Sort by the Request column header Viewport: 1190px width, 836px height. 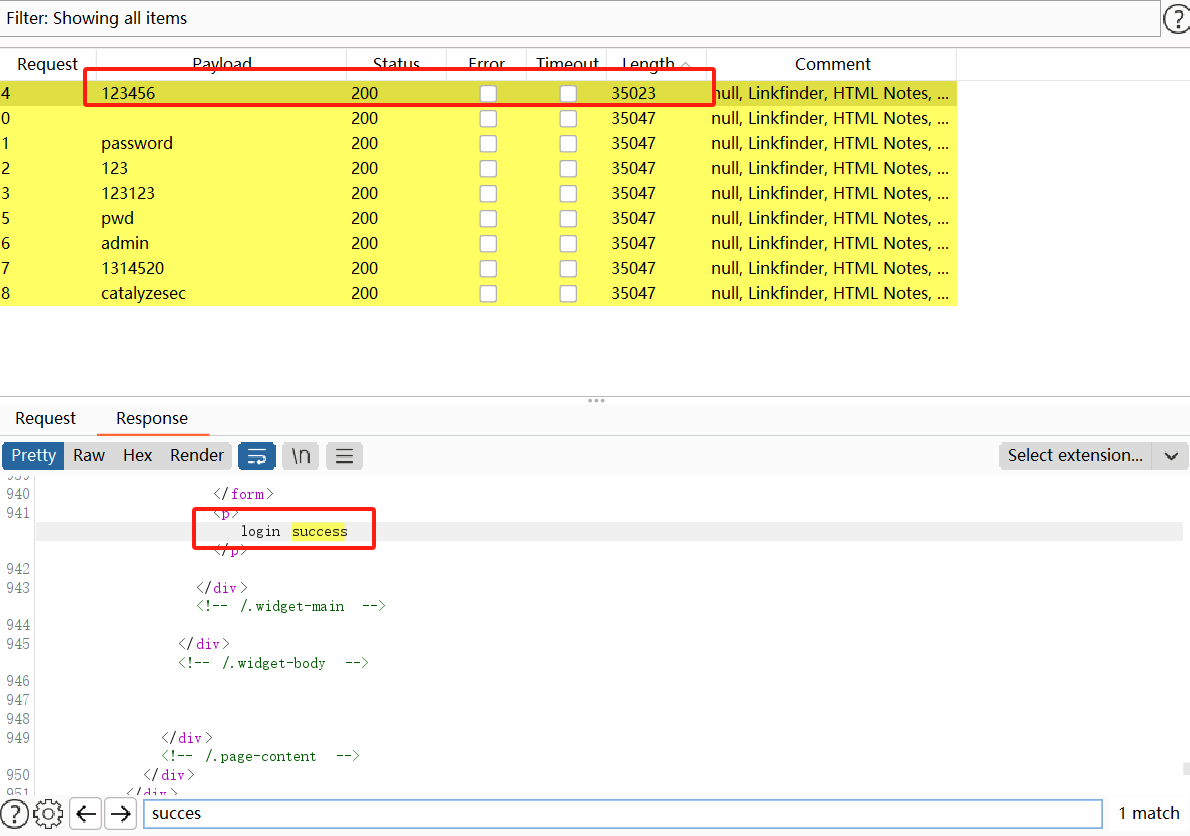pos(48,64)
